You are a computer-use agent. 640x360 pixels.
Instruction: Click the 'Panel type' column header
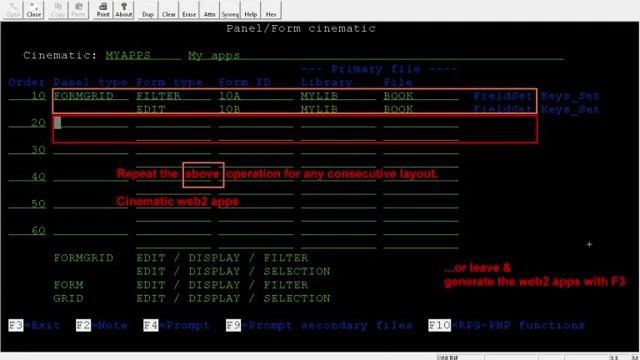point(91,82)
